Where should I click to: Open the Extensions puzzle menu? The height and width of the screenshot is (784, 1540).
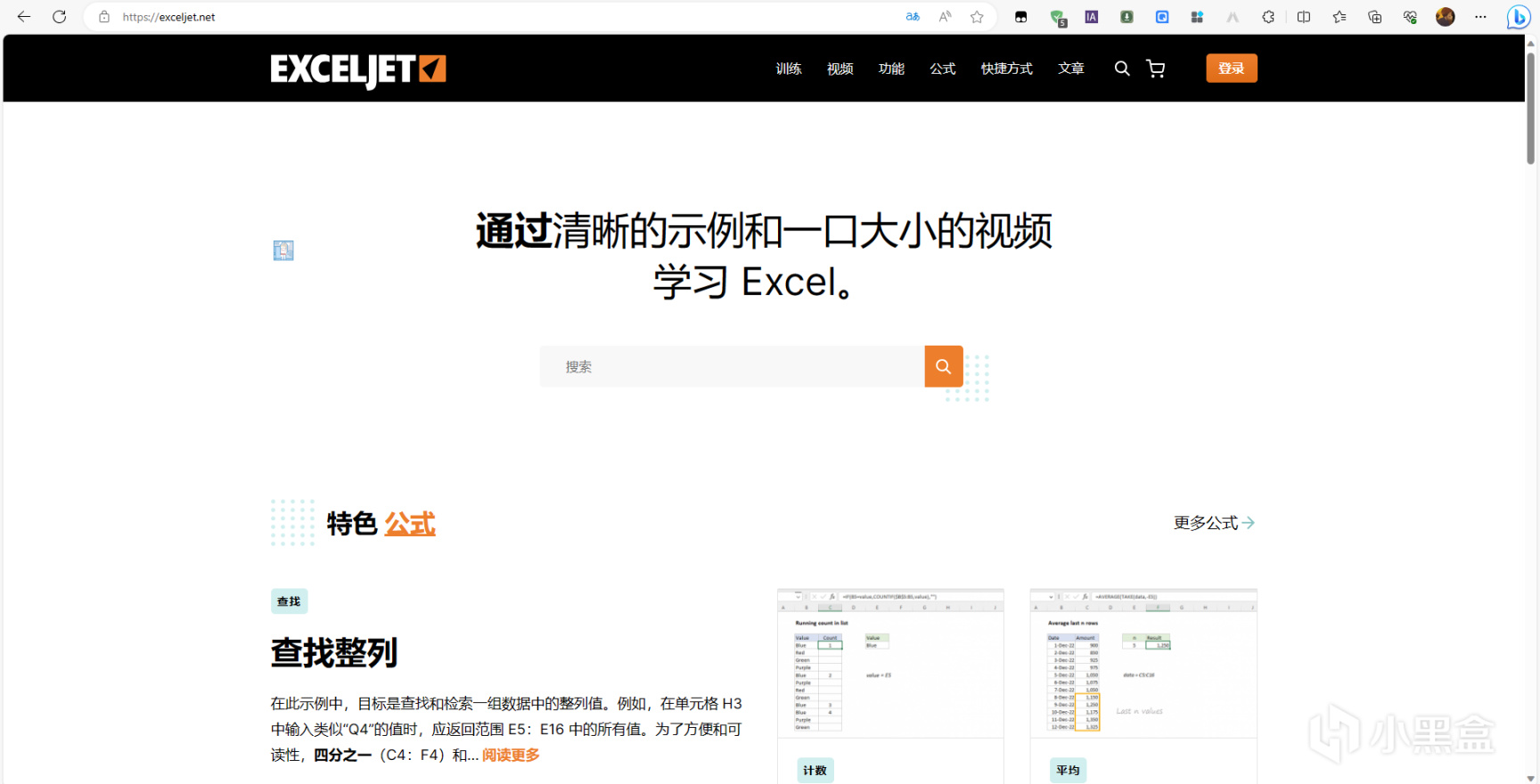[1268, 17]
